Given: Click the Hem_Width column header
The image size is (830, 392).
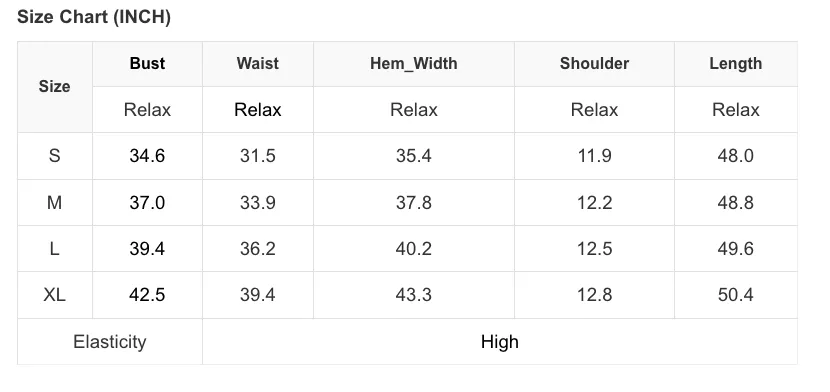Looking at the screenshot, I should 413,63.
